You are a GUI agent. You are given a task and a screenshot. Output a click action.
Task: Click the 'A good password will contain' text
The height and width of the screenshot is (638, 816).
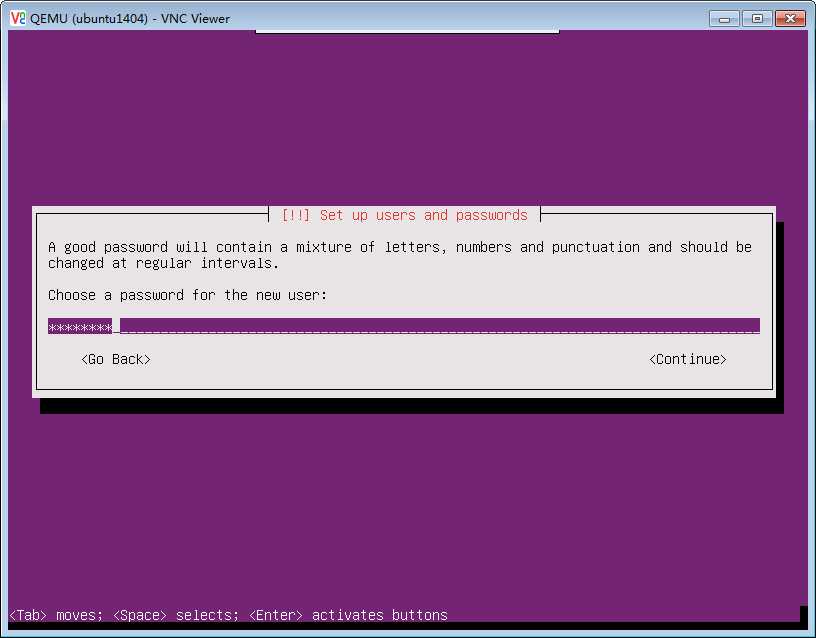[160, 247]
